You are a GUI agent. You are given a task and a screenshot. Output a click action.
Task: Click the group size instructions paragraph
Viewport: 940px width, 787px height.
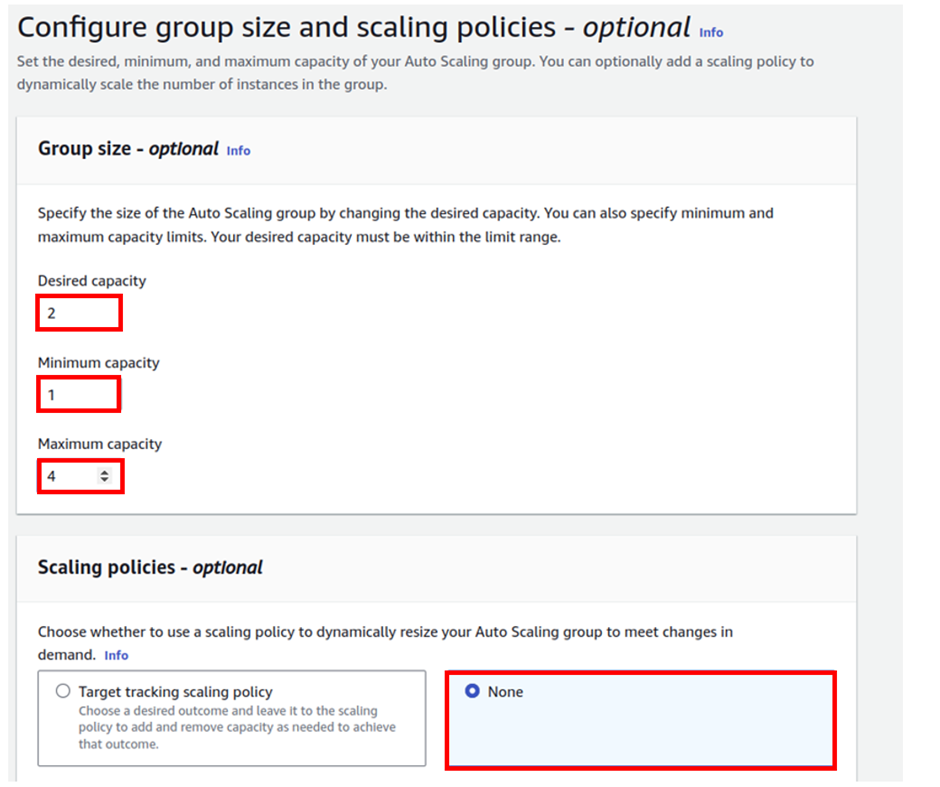(x=405, y=225)
